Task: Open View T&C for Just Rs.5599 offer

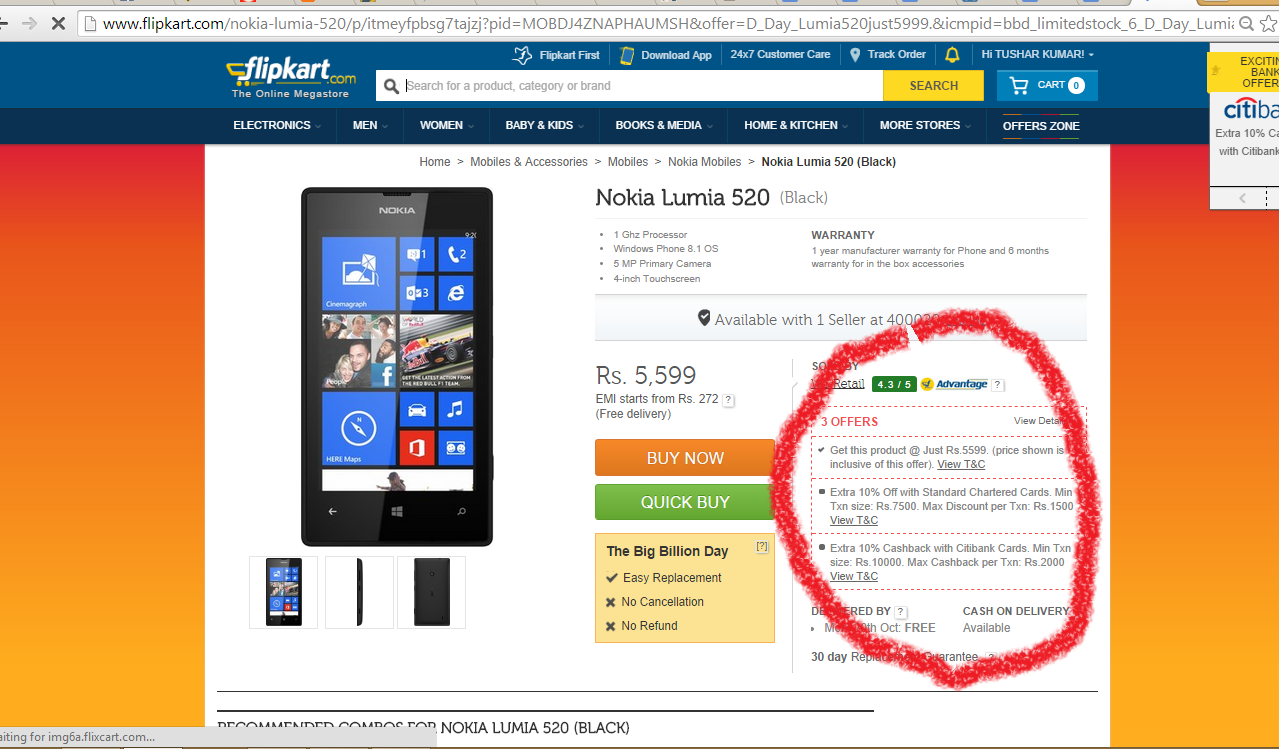Action: 961,464
